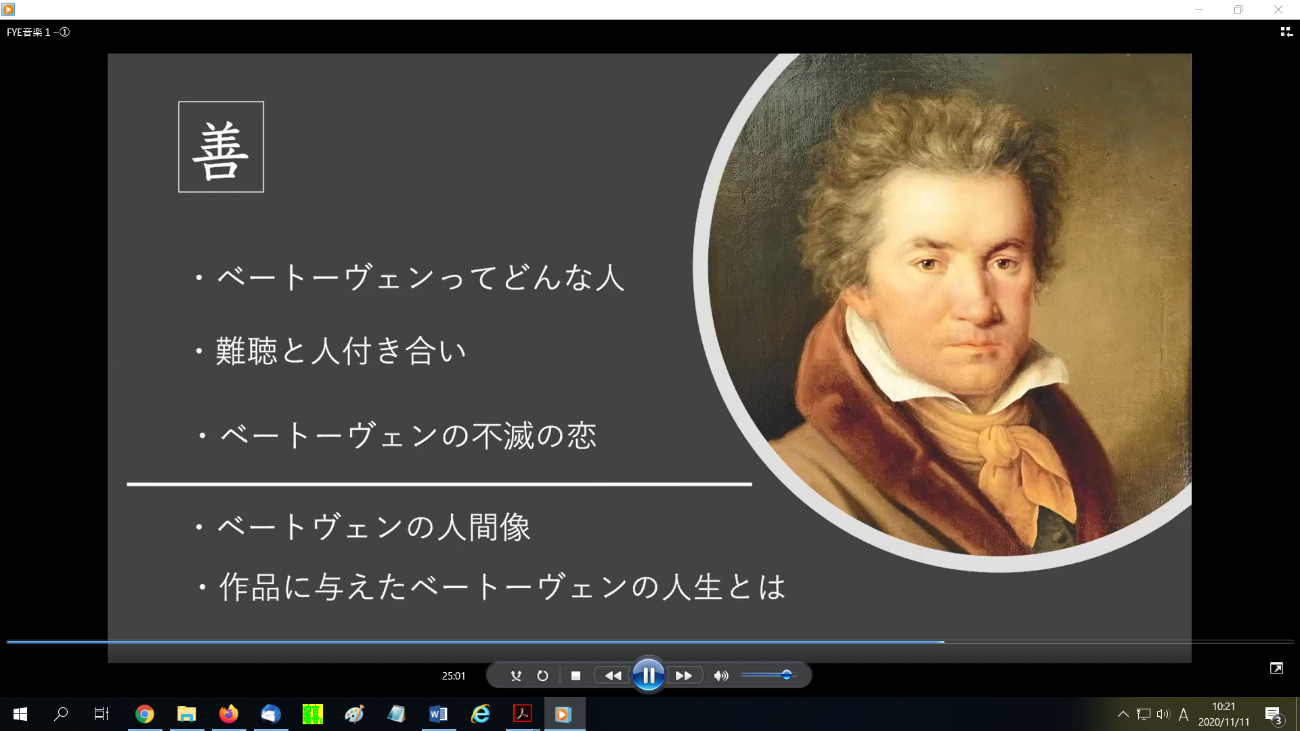Open File Explorer from the taskbar
1300x731 pixels.
click(187, 714)
